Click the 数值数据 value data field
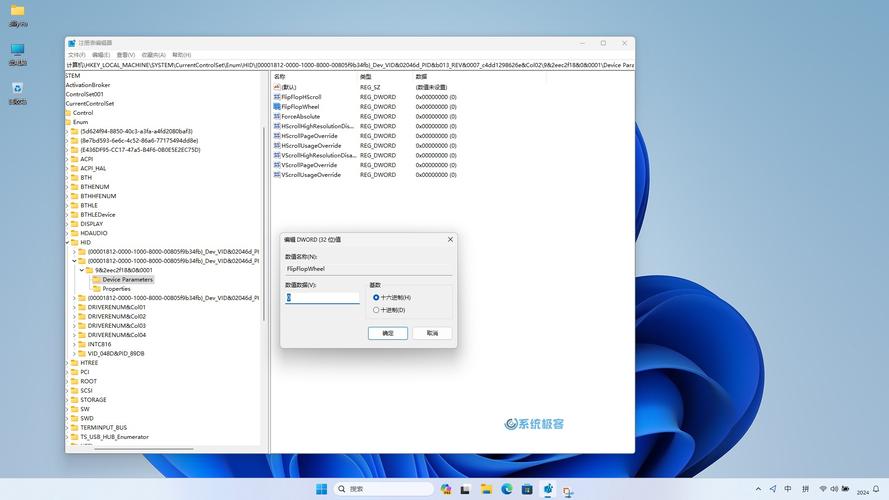The height and width of the screenshot is (500, 889). tap(322, 298)
